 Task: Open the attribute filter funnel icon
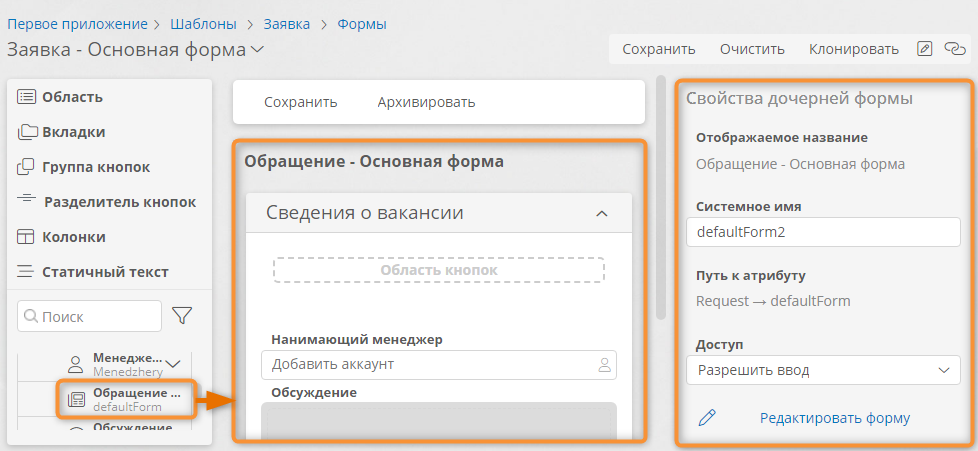[181, 316]
